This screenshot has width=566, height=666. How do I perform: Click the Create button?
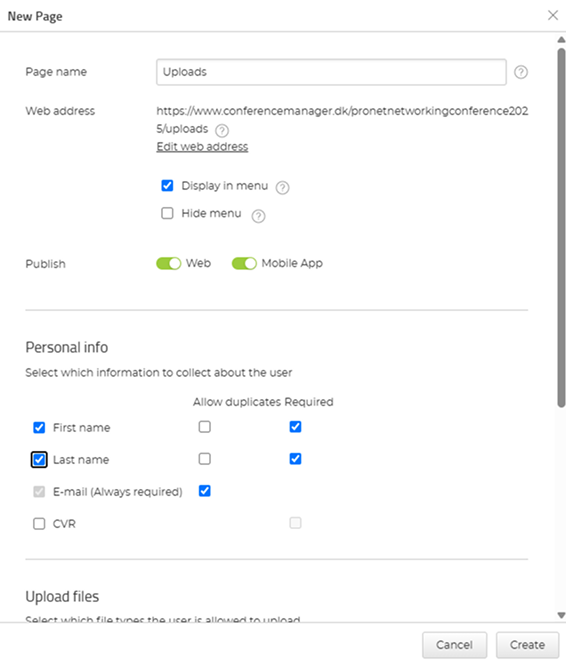click(527, 645)
